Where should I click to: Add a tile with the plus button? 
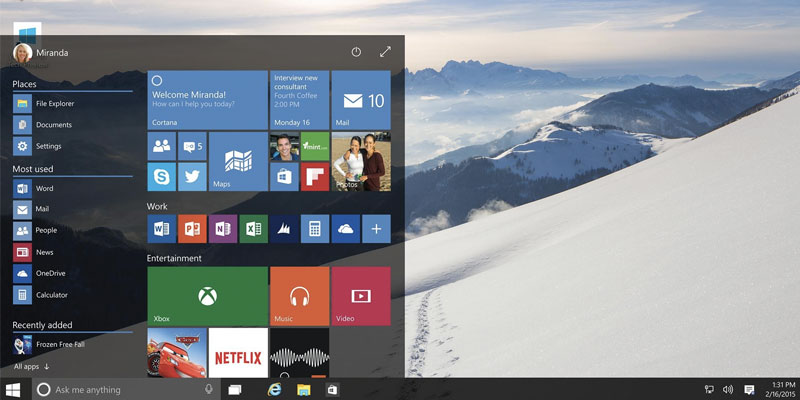377,229
